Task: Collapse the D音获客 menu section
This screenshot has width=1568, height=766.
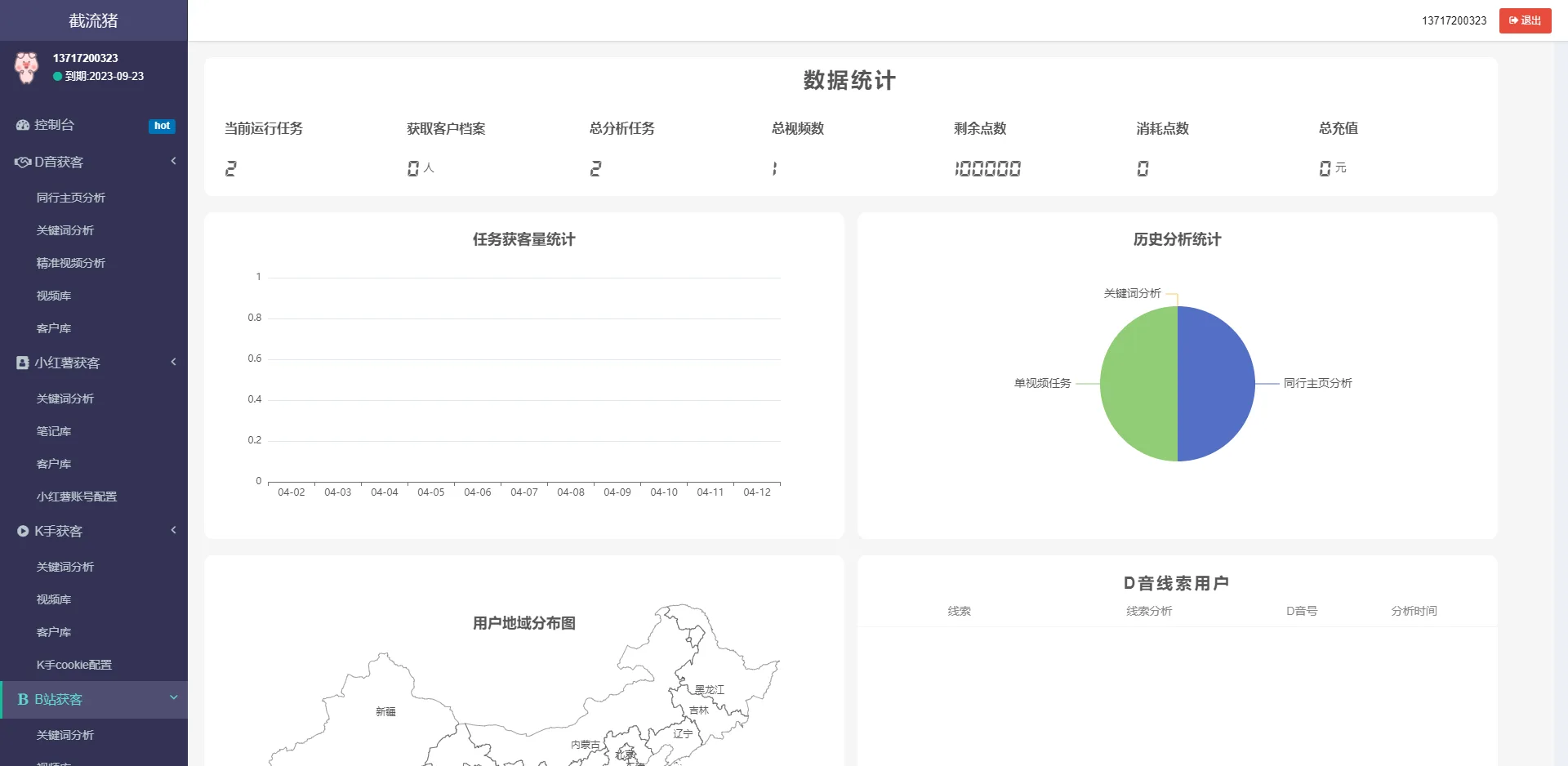Action: click(173, 161)
